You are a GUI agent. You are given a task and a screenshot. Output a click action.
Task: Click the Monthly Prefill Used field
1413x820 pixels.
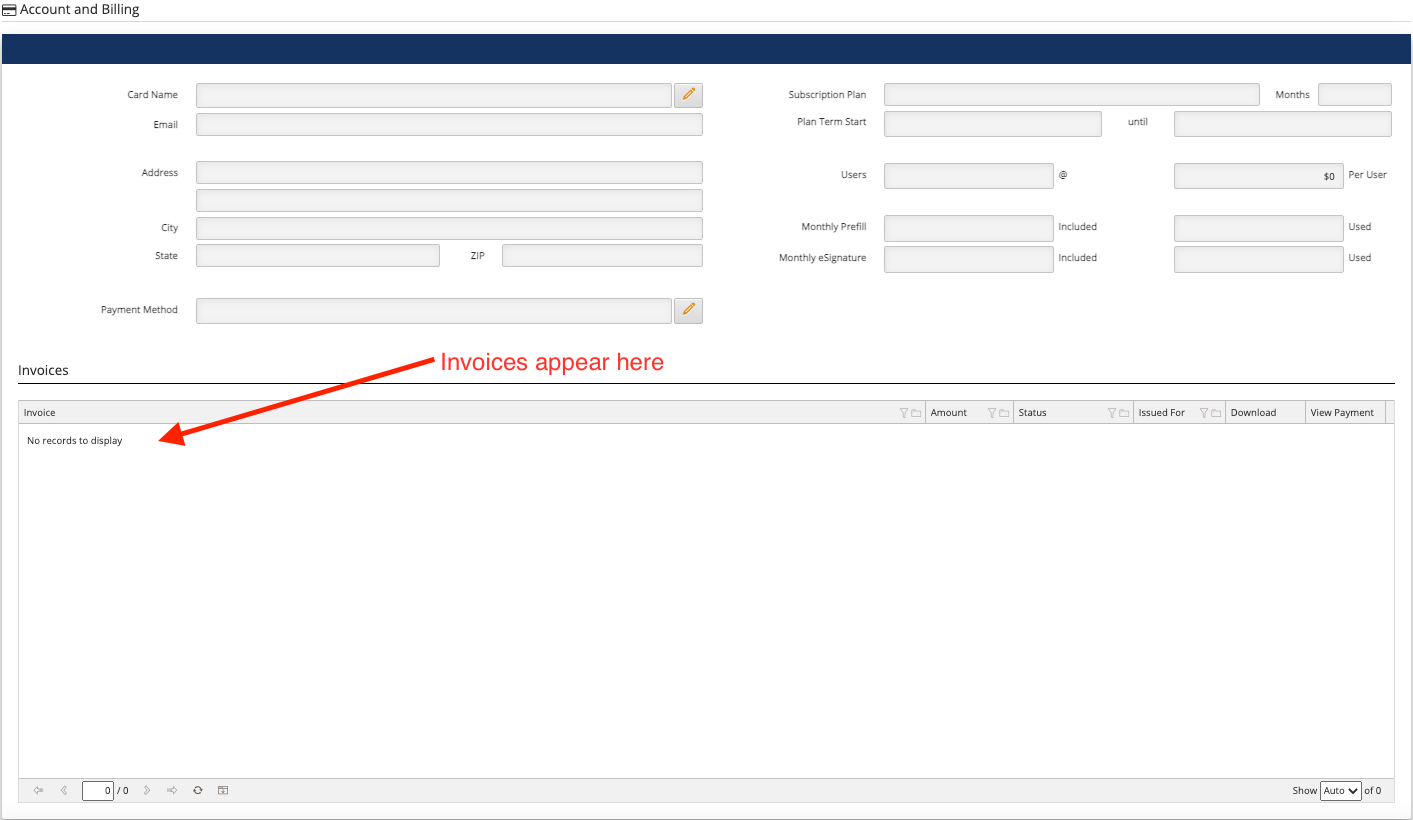point(1259,228)
